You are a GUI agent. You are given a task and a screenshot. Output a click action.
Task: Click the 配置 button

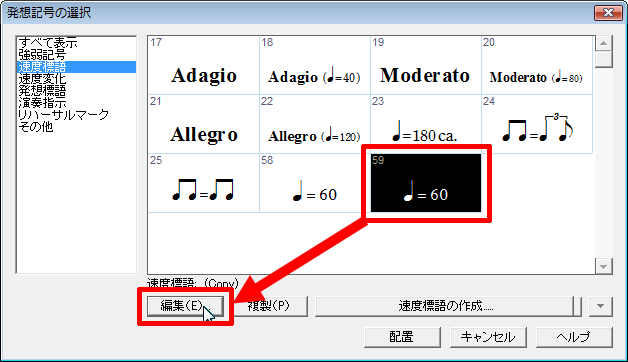[x=402, y=337]
